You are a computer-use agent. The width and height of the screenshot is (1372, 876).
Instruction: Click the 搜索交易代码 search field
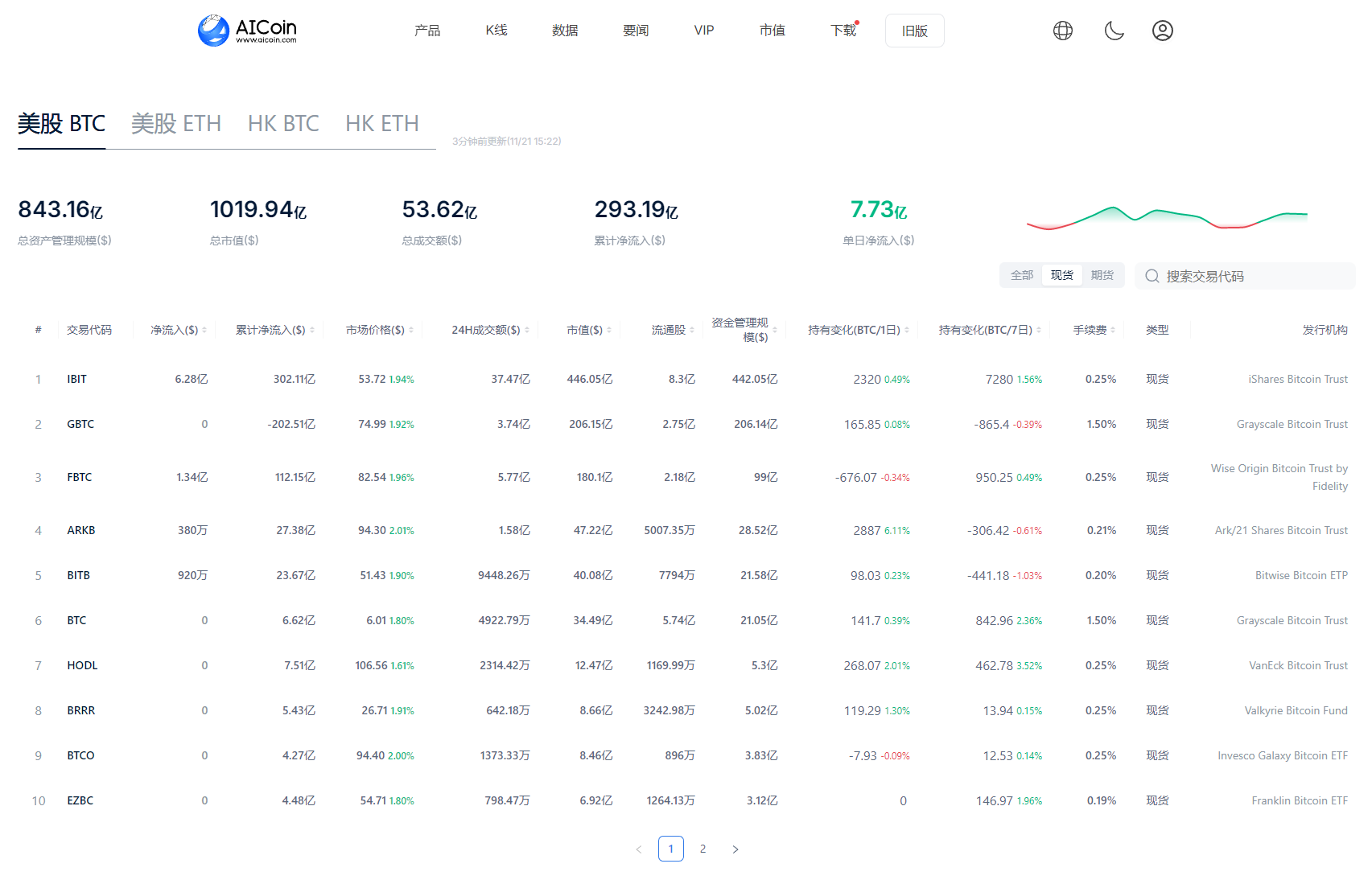[1245, 276]
